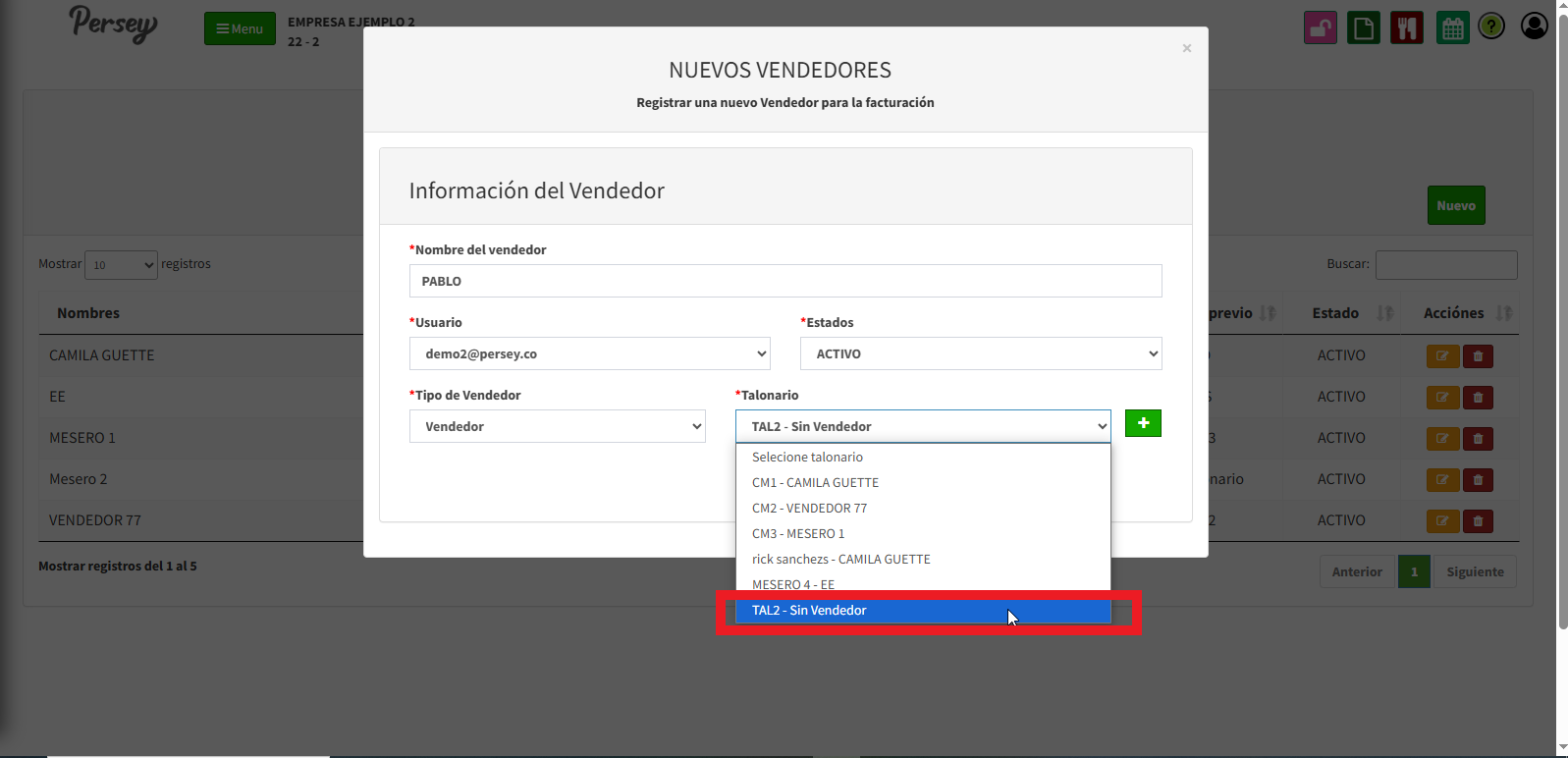Open the Usuario dropdown
This screenshot has width=1568, height=758.
tap(589, 353)
